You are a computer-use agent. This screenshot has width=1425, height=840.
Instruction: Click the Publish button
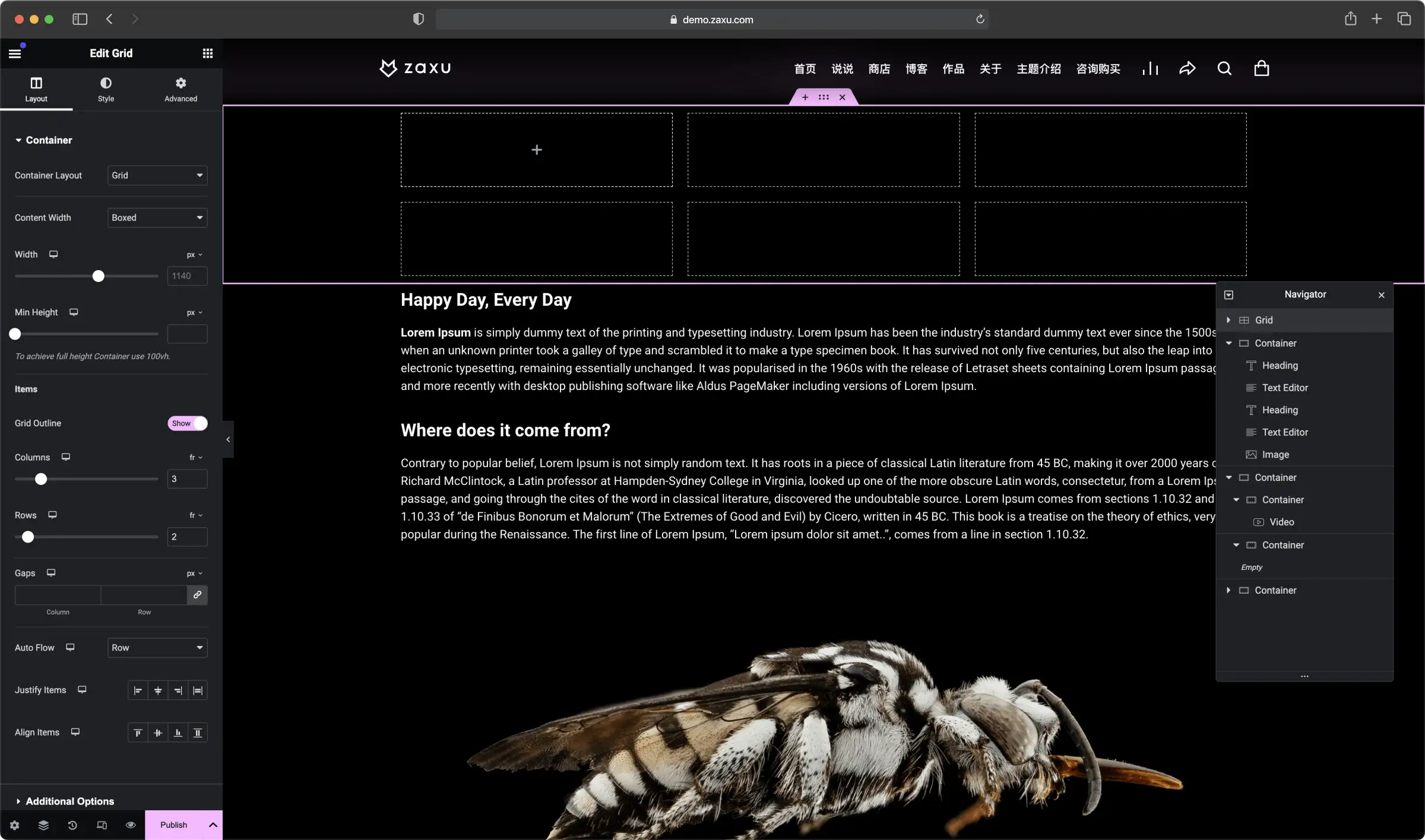pyautogui.click(x=173, y=825)
